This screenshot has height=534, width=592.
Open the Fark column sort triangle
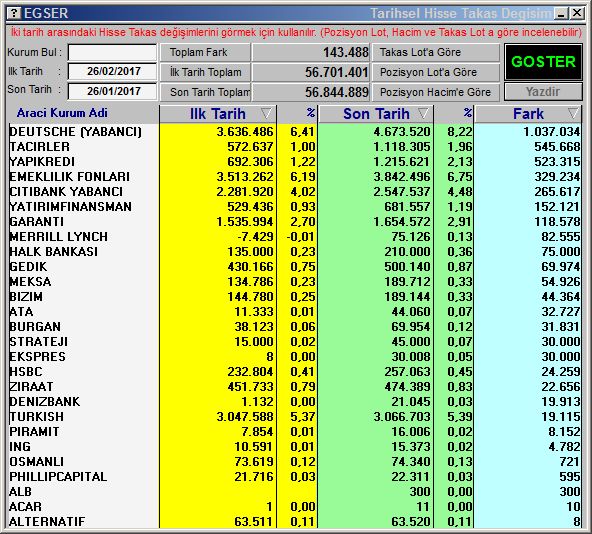pyautogui.click(x=573, y=113)
